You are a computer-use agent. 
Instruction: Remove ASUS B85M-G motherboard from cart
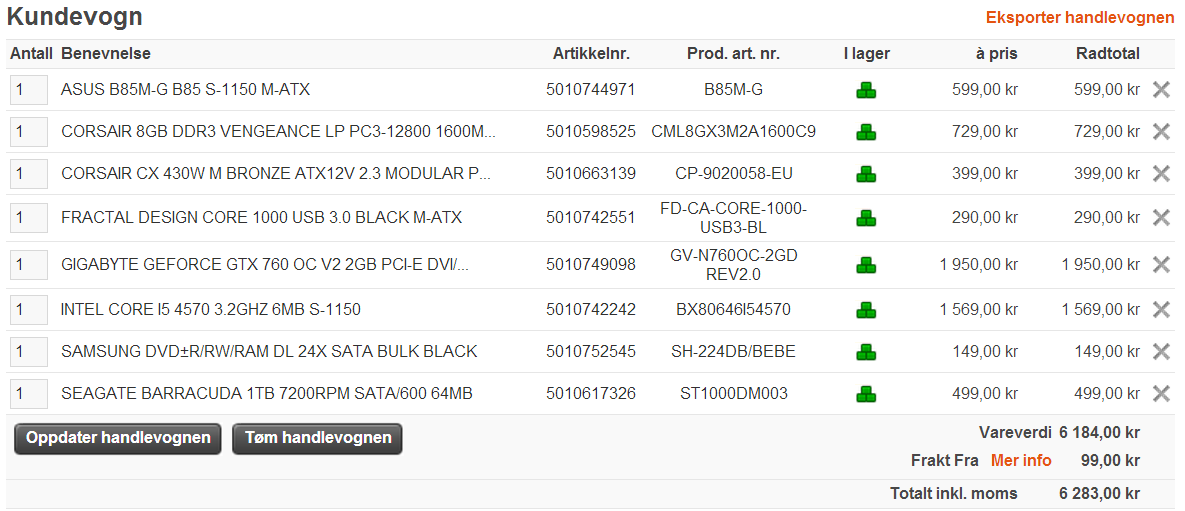pyautogui.click(x=1161, y=90)
